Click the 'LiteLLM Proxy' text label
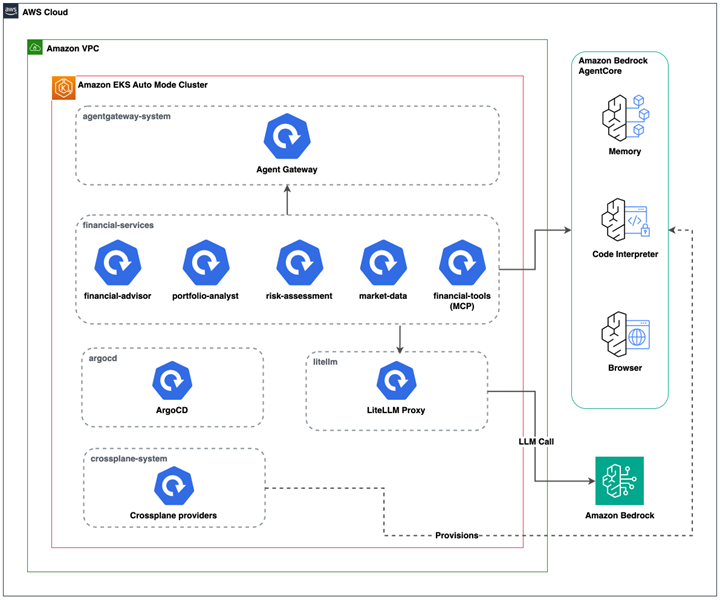Screen dimensions: 720x600 pos(396,410)
